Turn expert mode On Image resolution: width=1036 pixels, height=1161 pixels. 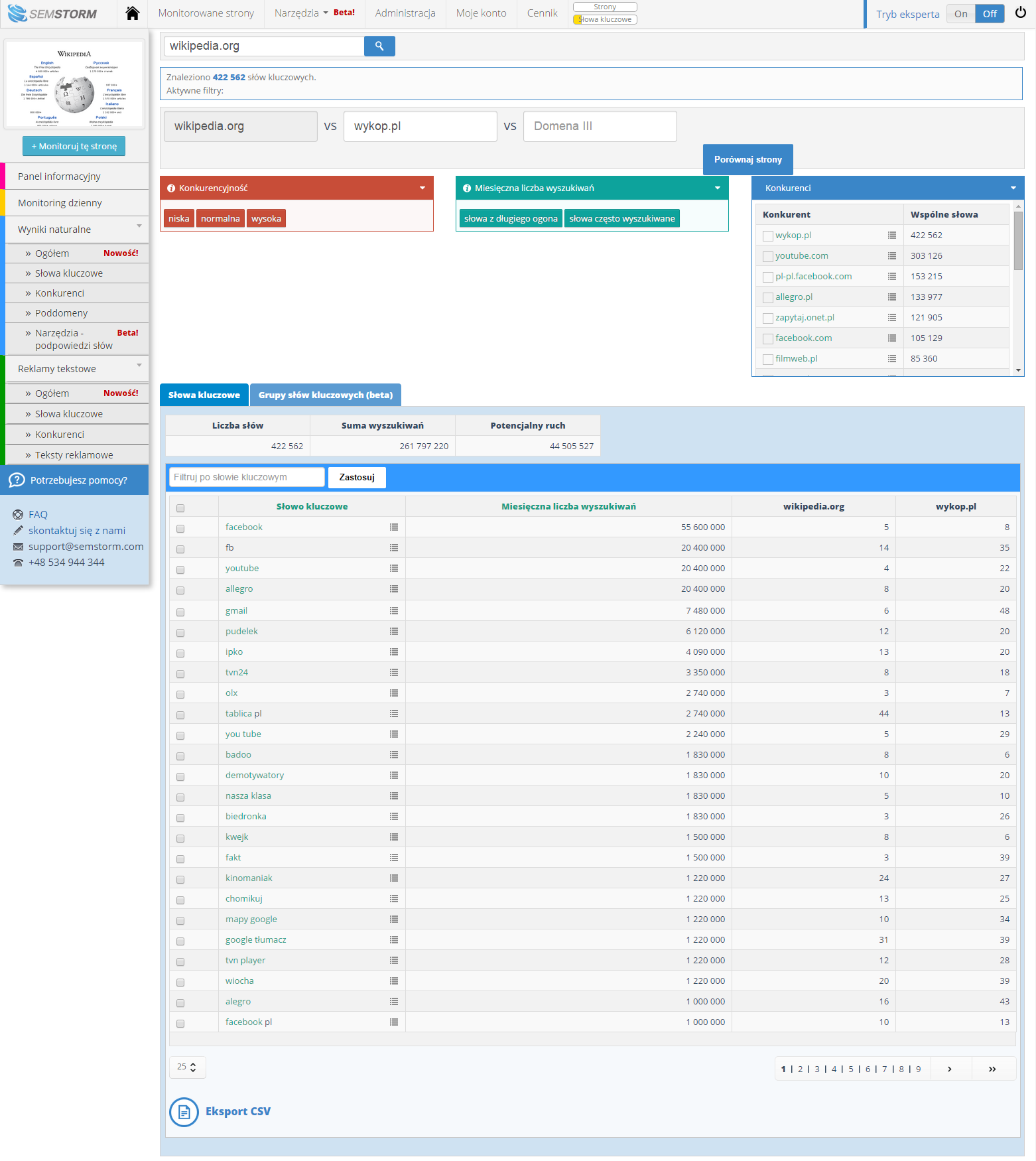click(960, 14)
